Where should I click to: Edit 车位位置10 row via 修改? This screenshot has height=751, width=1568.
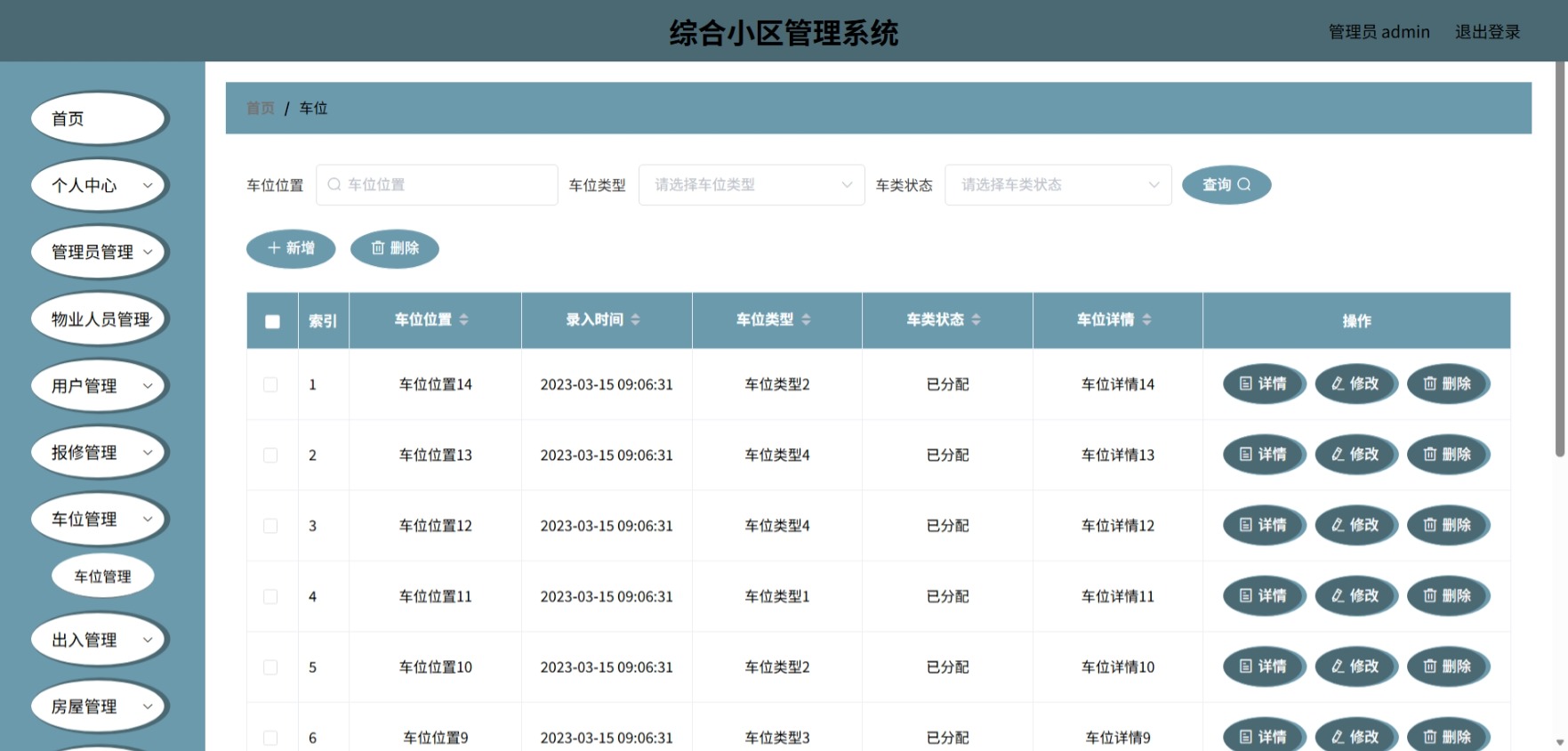point(1355,666)
